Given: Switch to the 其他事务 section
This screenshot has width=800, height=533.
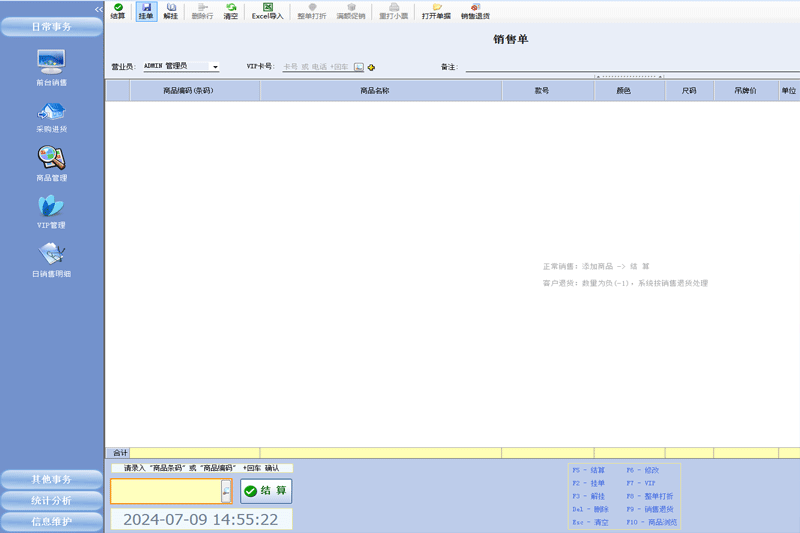Looking at the screenshot, I should [51, 479].
